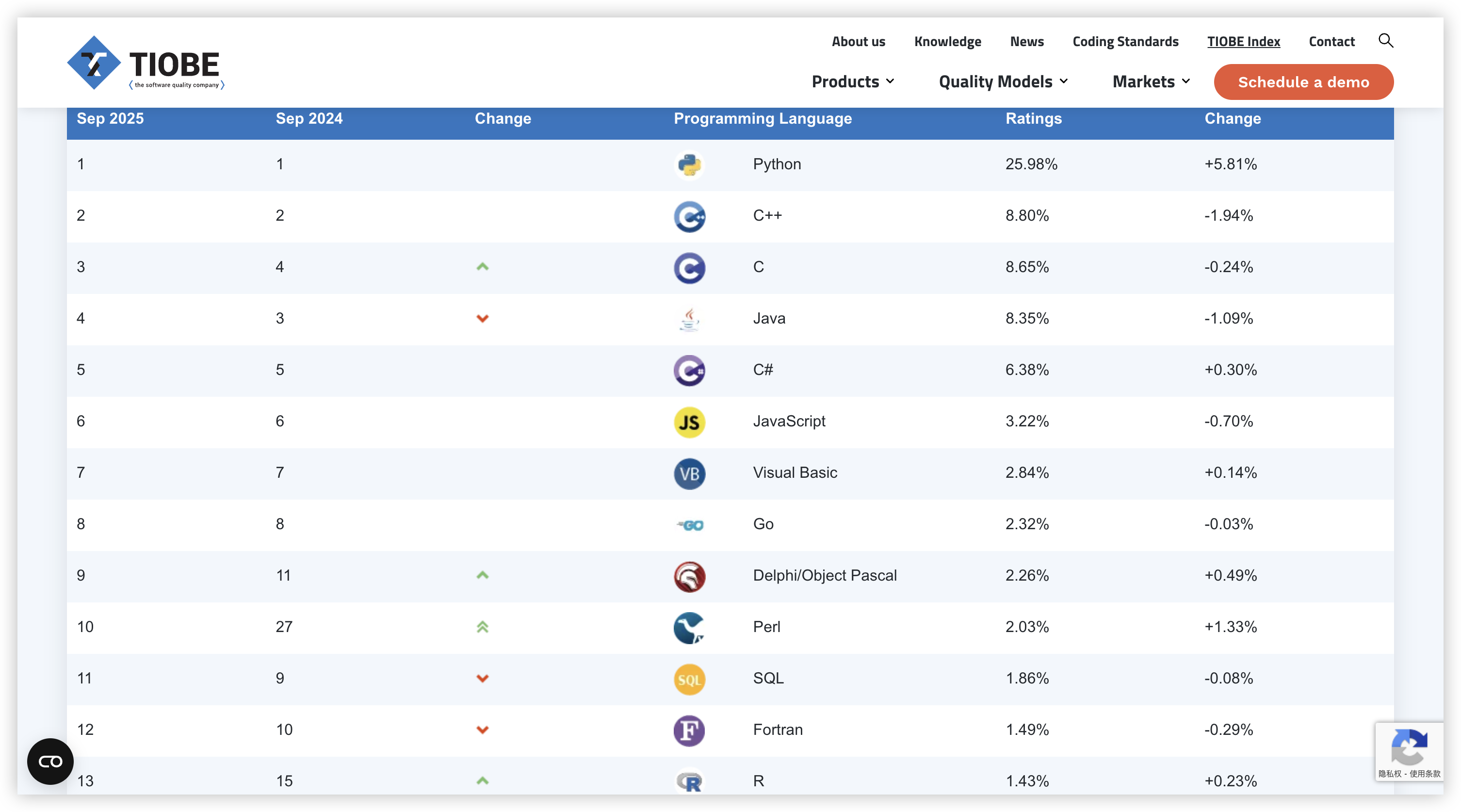Click the Go language logo
Image resolution: width=1461 pixels, height=812 pixels.
pyautogui.click(x=690, y=525)
